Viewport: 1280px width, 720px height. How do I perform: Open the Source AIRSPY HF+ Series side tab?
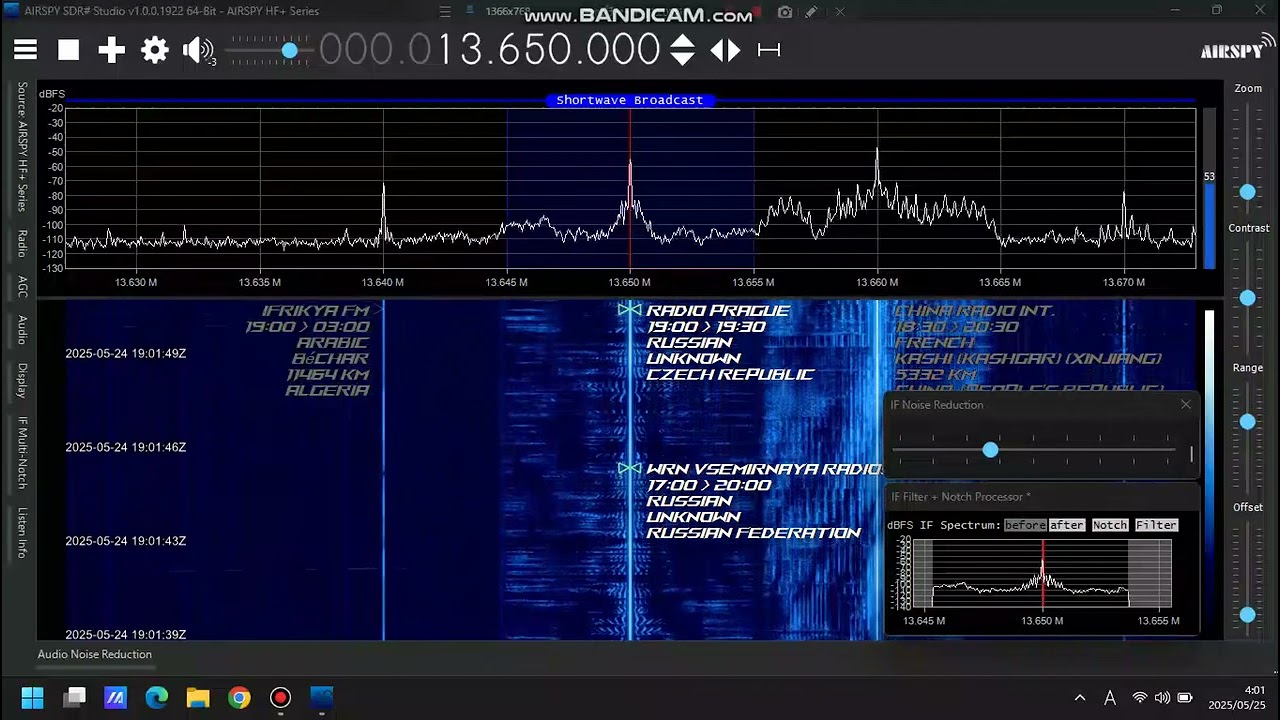(22, 147)
